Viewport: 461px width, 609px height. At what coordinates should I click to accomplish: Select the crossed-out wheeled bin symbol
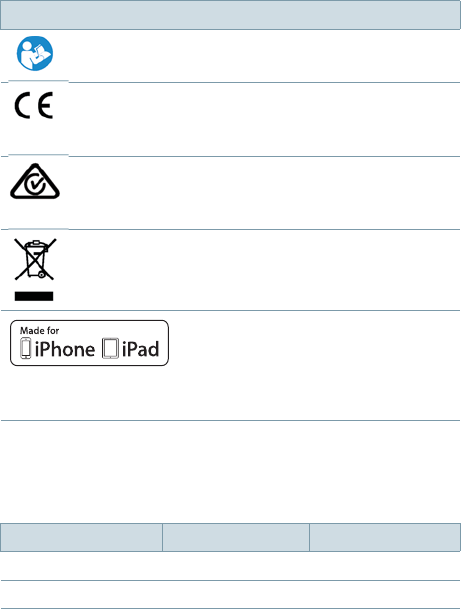(x=35, y=259)
